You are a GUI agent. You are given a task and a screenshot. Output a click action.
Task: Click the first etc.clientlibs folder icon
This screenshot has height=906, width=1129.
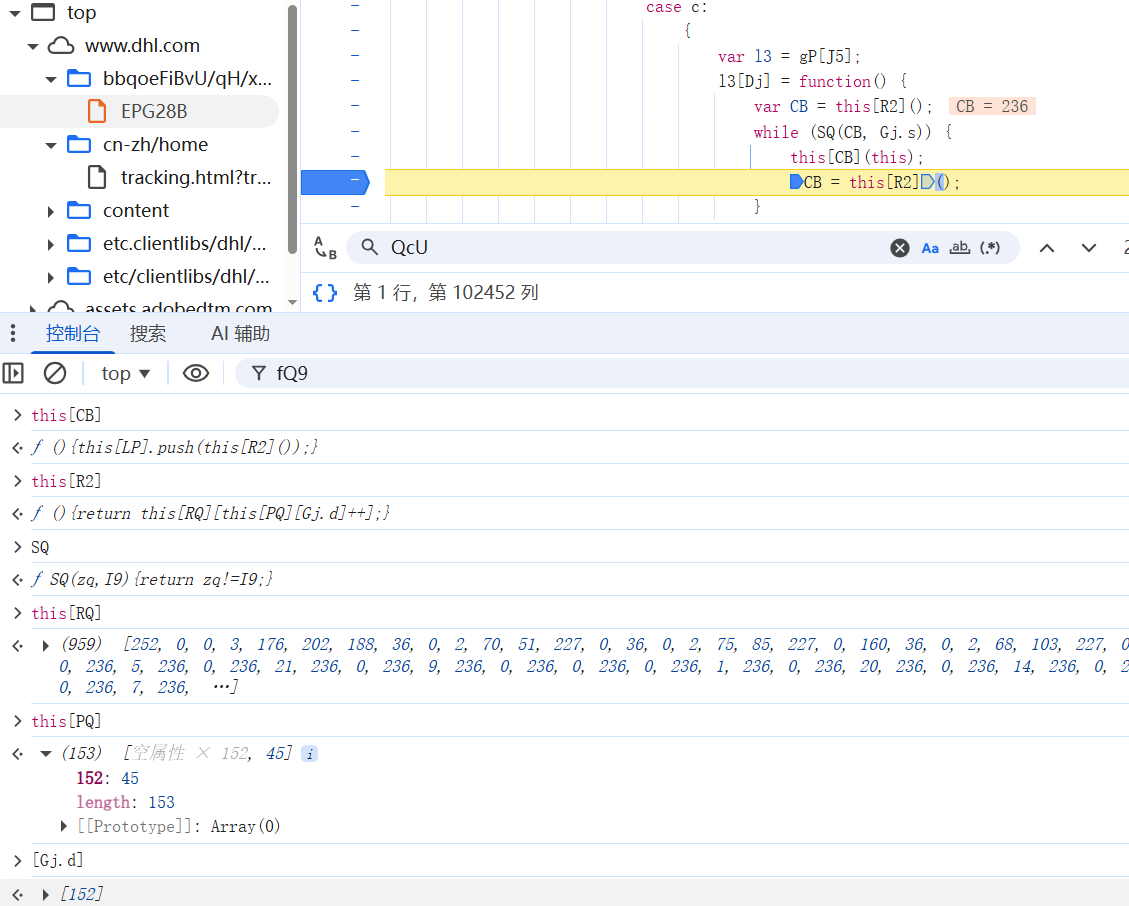tap(78, 243)
